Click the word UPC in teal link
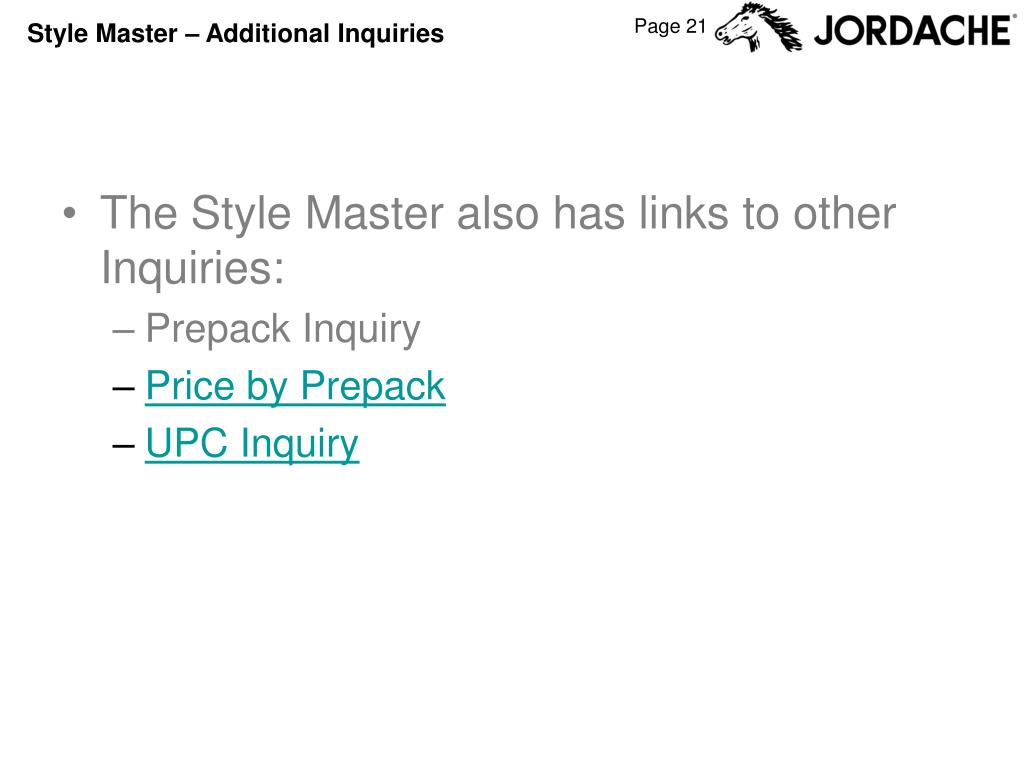This screenshot has height=768, width=1024. click(187, 443)
